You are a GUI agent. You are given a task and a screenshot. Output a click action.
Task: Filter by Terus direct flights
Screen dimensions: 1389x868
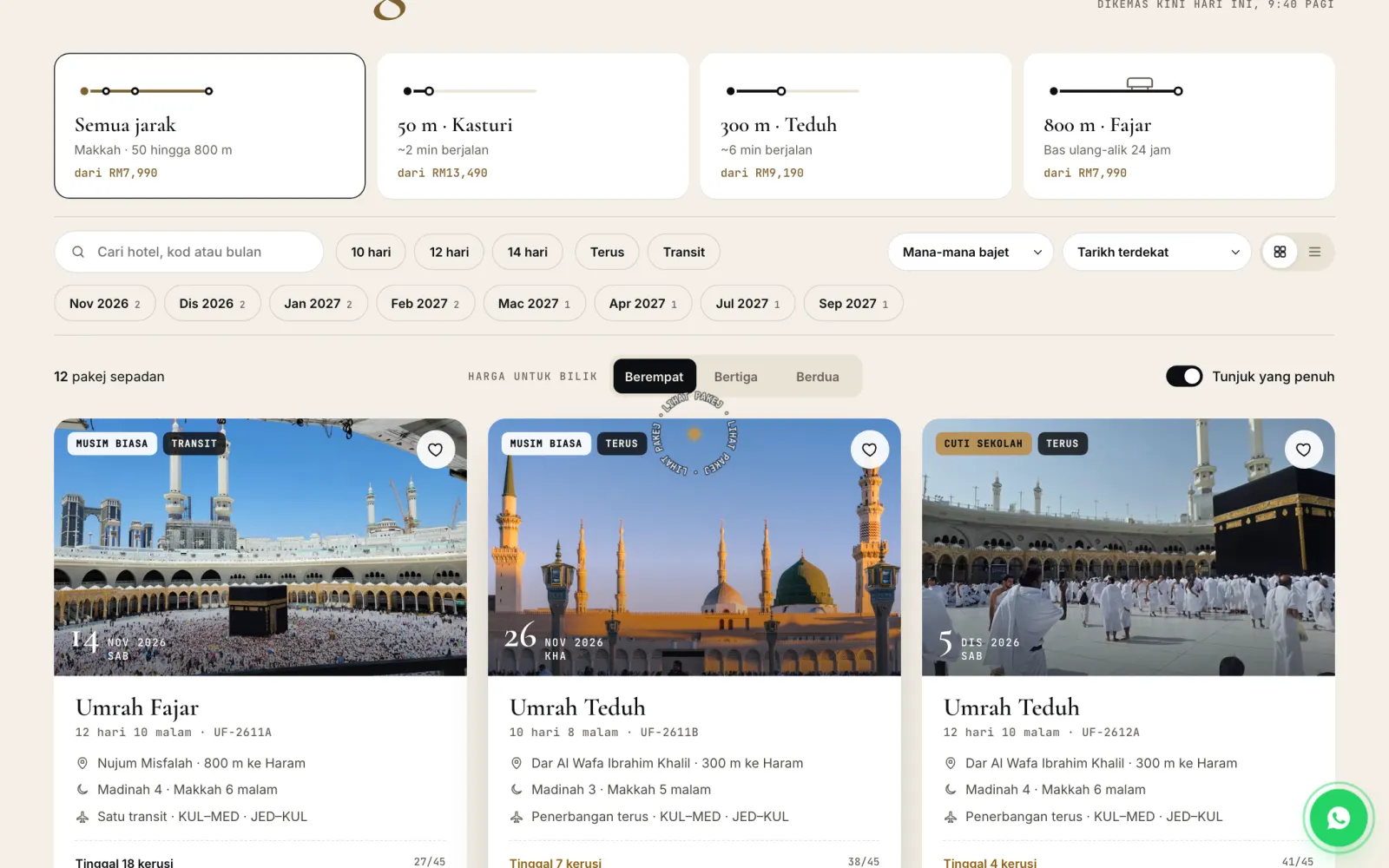point(607,252)
